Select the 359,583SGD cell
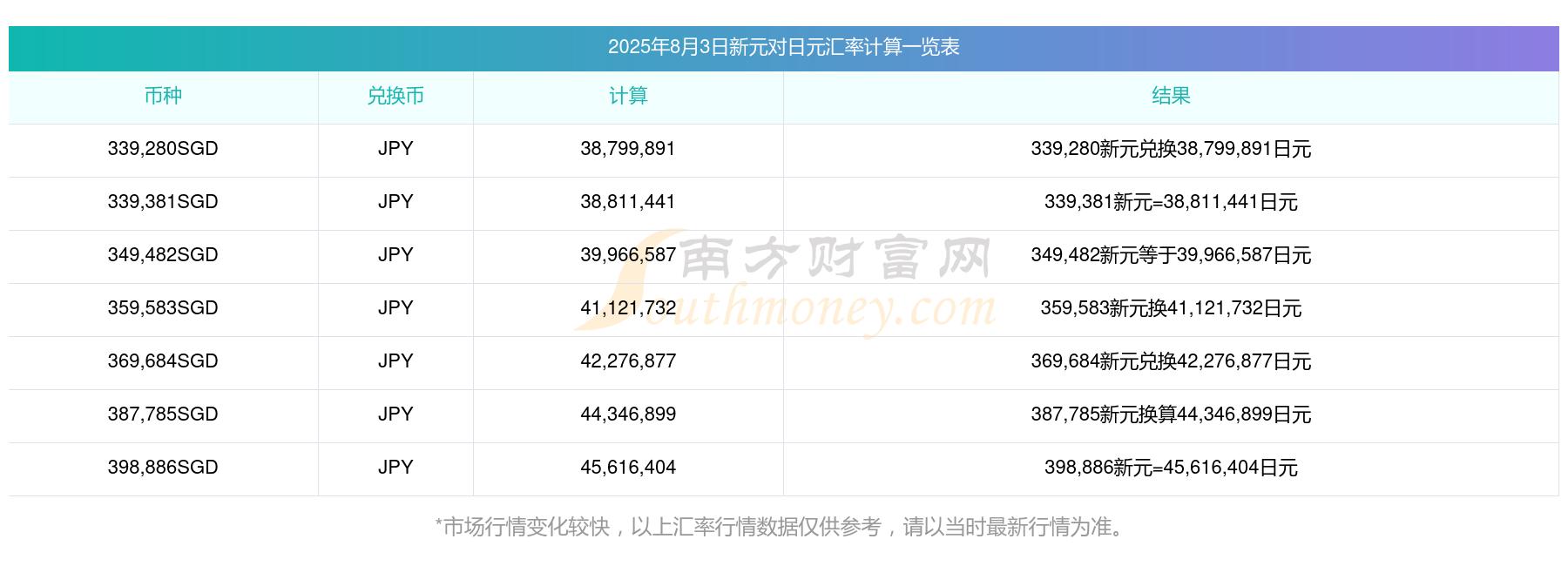The height and width of the screenshot is (566, 1568). [163, 308]
